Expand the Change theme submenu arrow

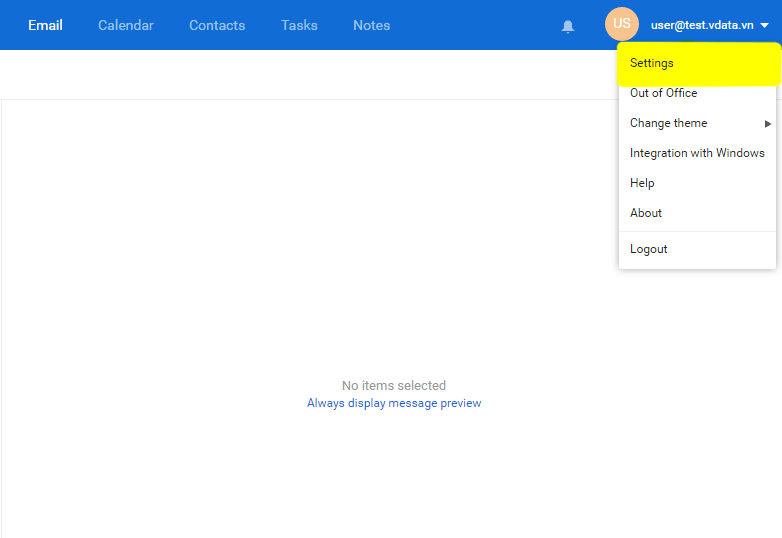[x=768, y=124]
